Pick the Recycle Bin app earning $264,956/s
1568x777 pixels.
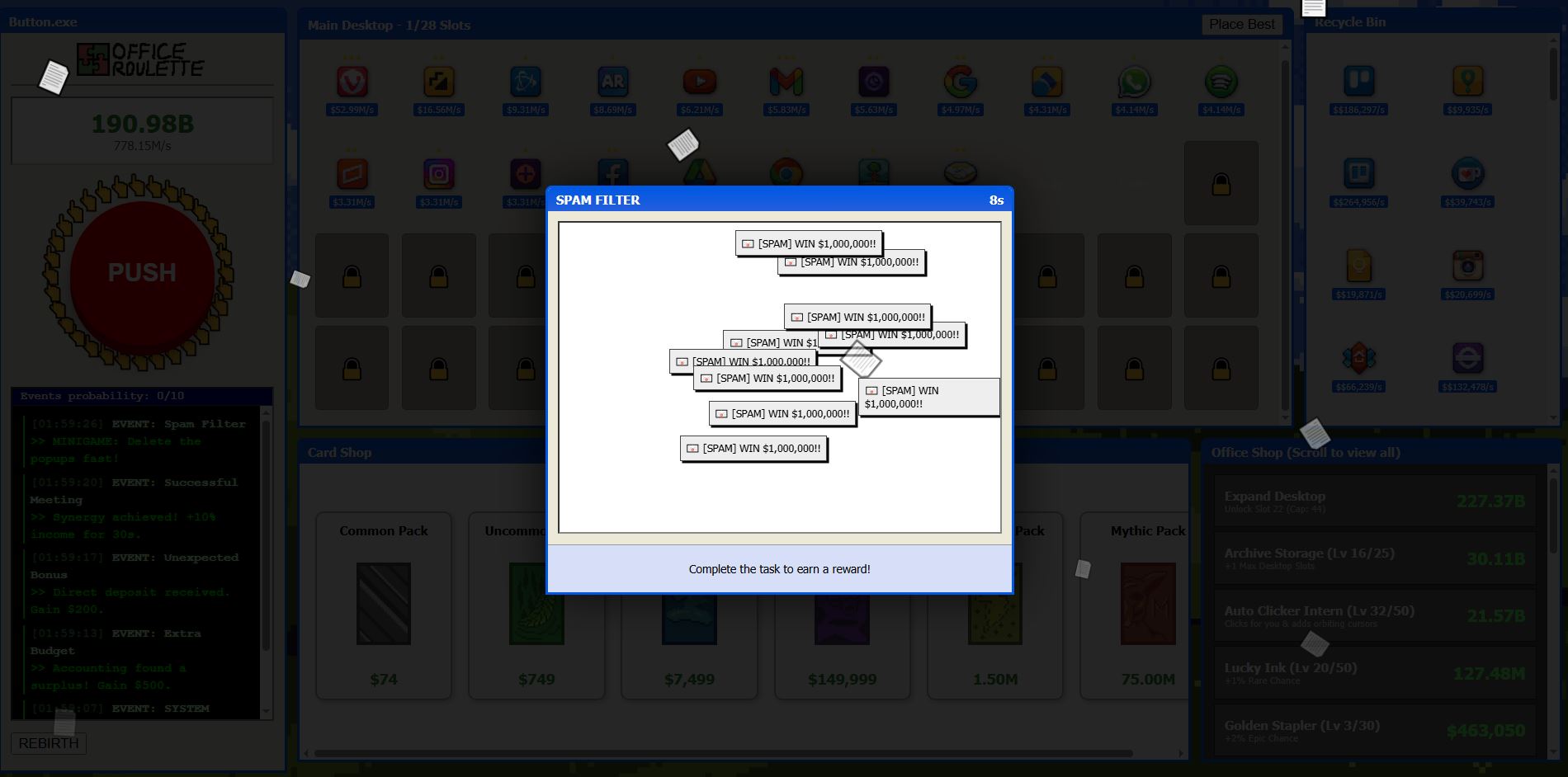(x=1358, y=174)
